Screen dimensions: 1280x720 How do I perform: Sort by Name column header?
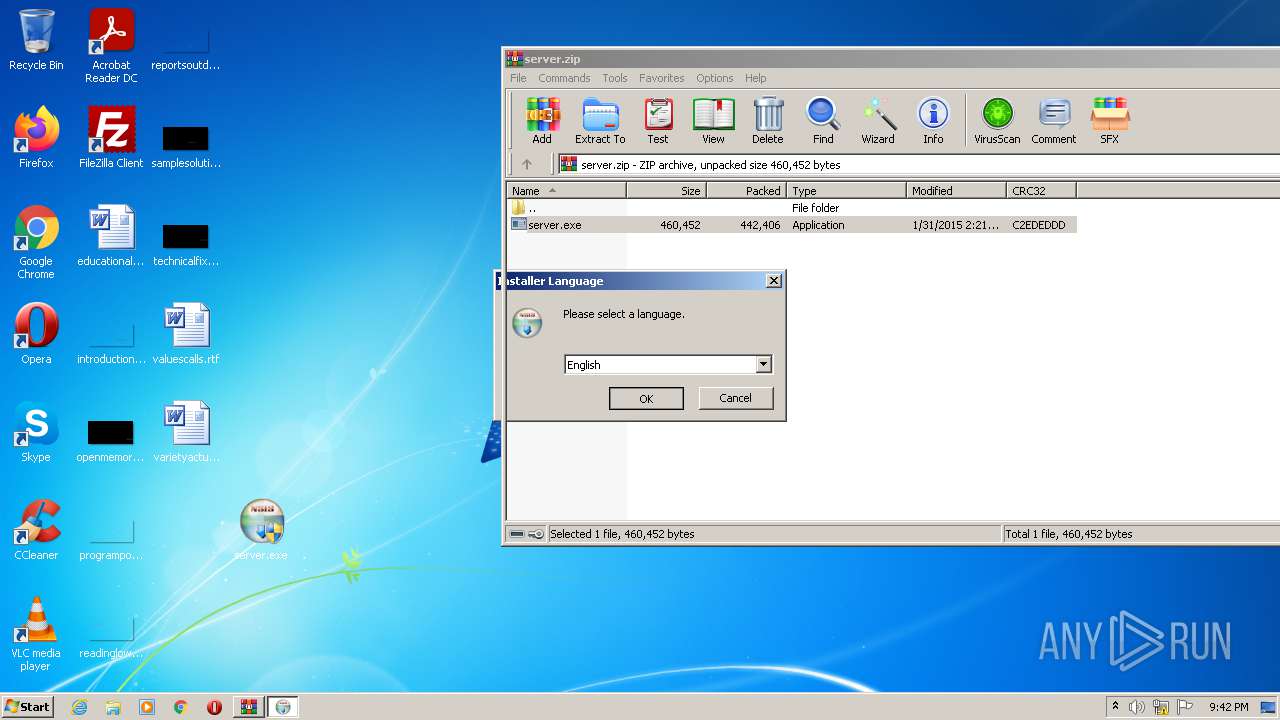click(567, 190)
